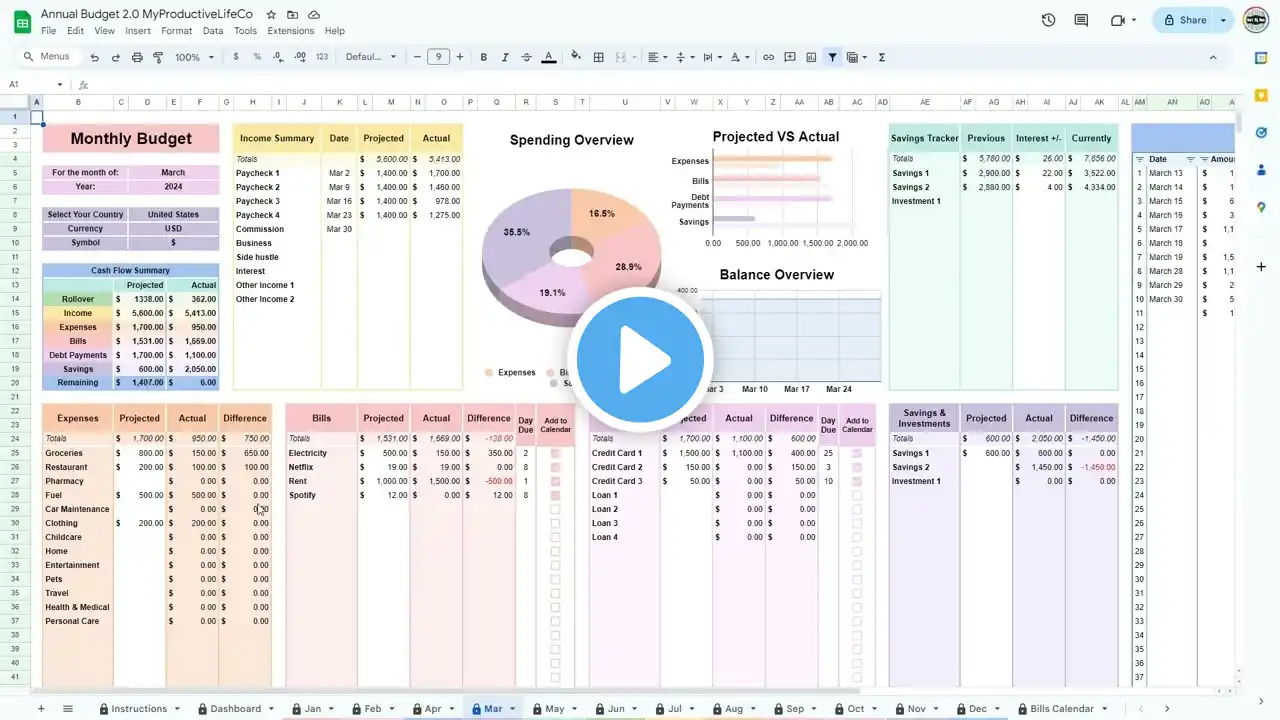Check Add to Calendar box for Netflix

coord(555,467)
